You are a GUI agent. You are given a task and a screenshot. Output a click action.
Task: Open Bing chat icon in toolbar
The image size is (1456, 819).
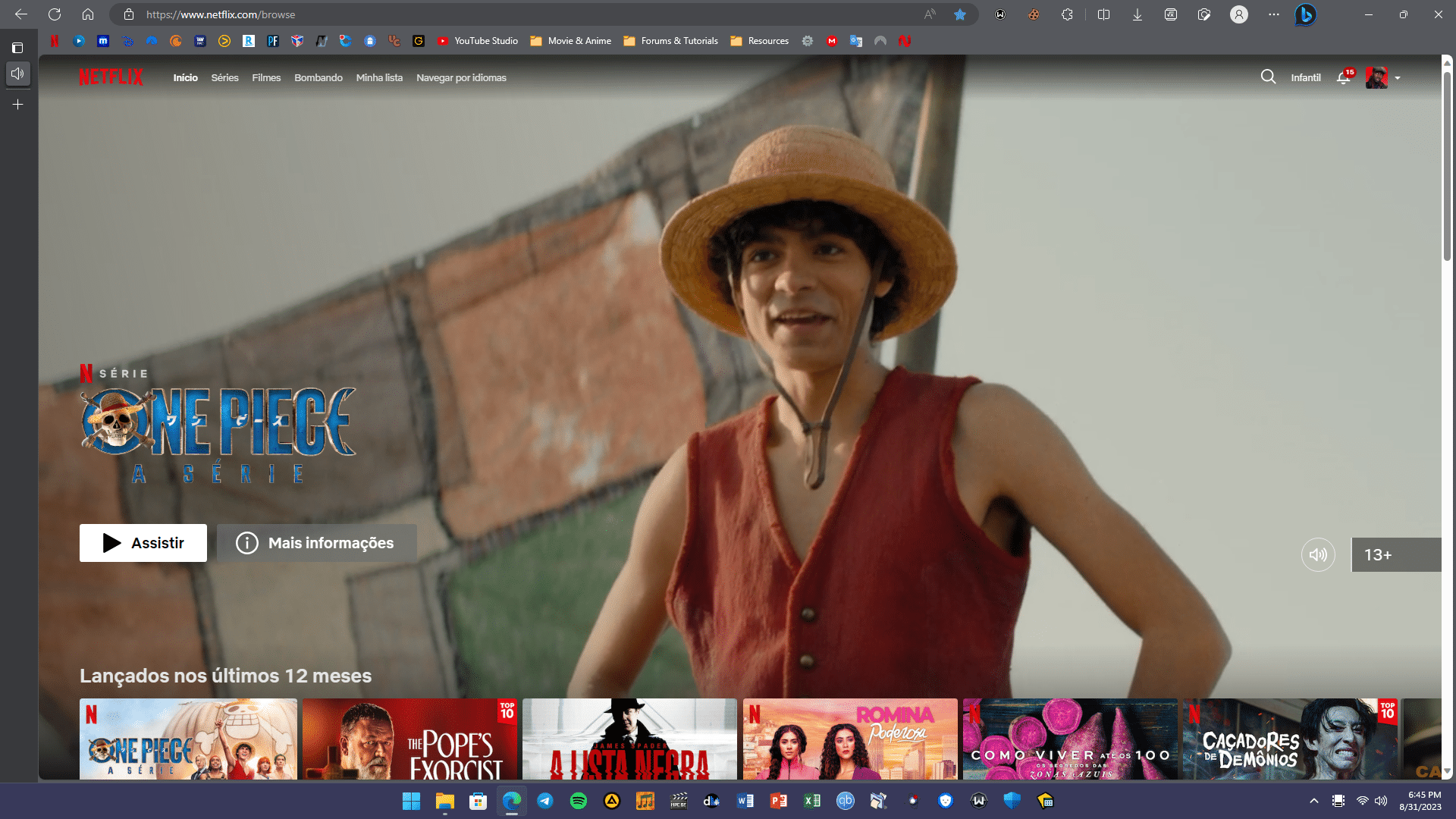click(x=1305, y=14)
